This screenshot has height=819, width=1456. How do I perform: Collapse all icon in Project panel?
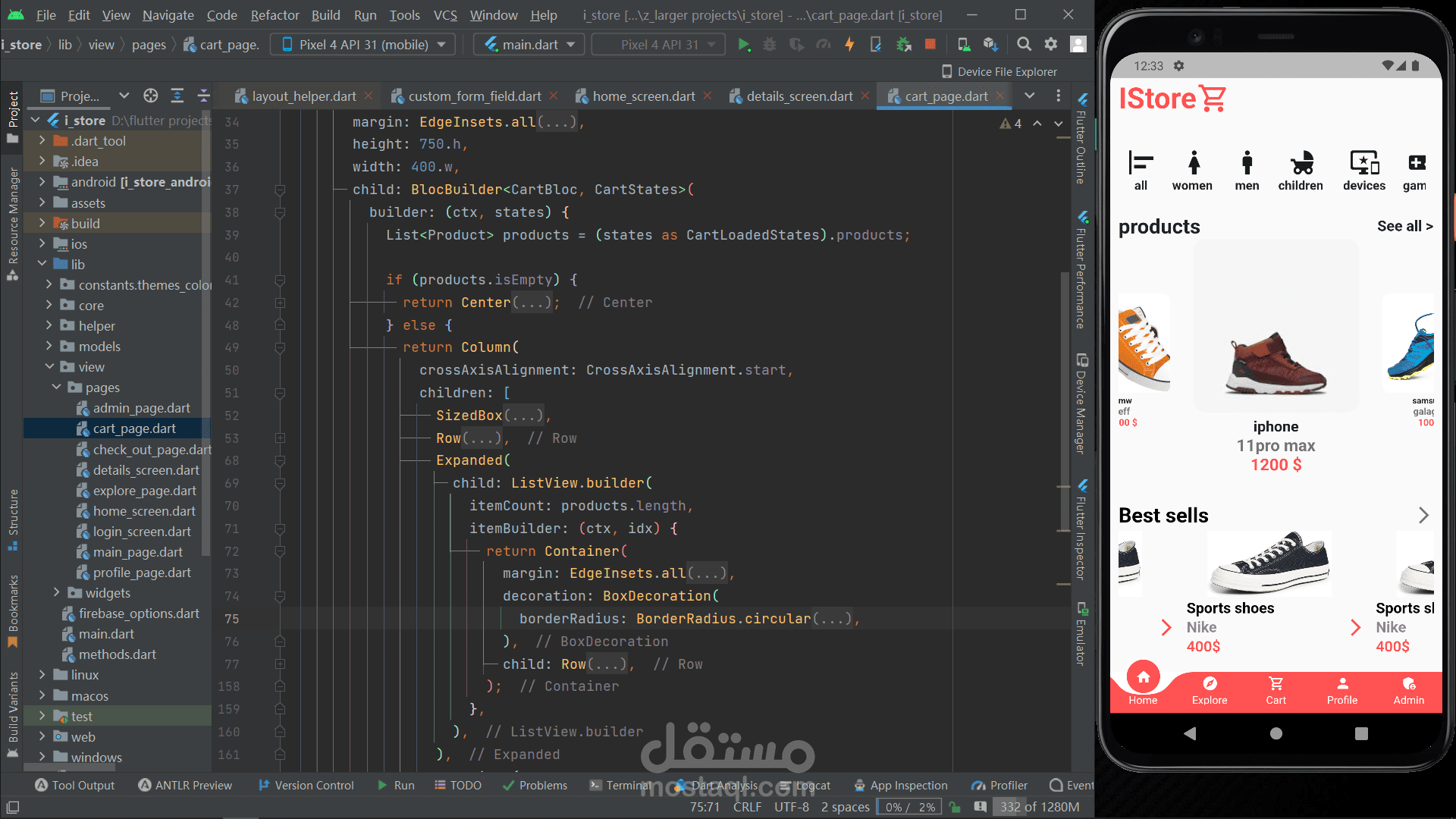point(203,96)
